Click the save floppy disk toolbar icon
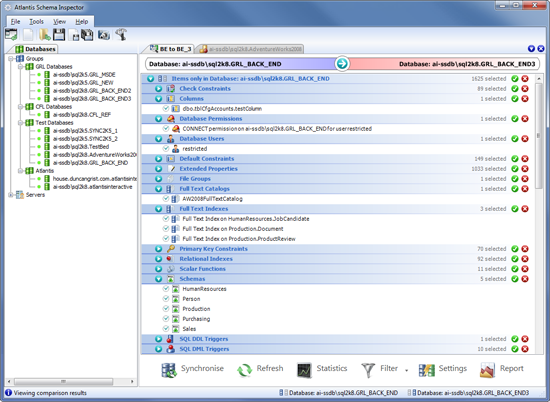Screen dimensions: 550x402 (x=59, y=34)
